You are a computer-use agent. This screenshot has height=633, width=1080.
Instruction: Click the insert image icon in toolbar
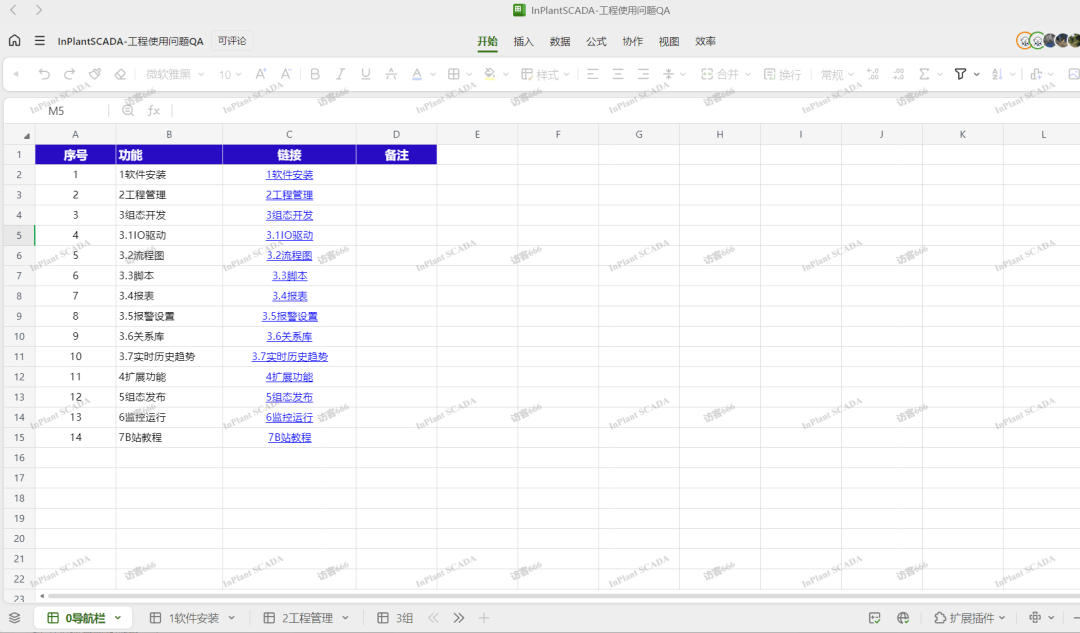tap(1073, 74)
